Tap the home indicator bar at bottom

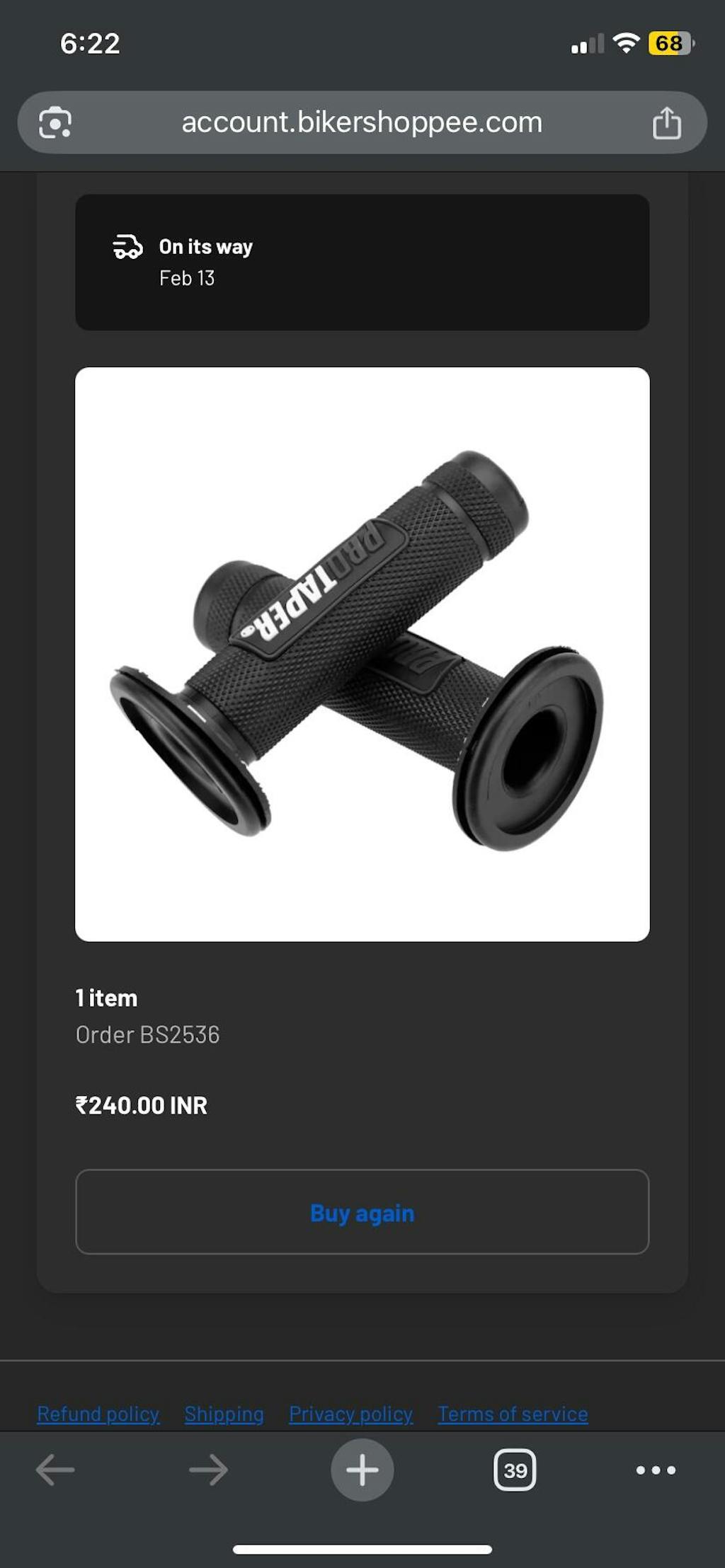pos(362,1550)
